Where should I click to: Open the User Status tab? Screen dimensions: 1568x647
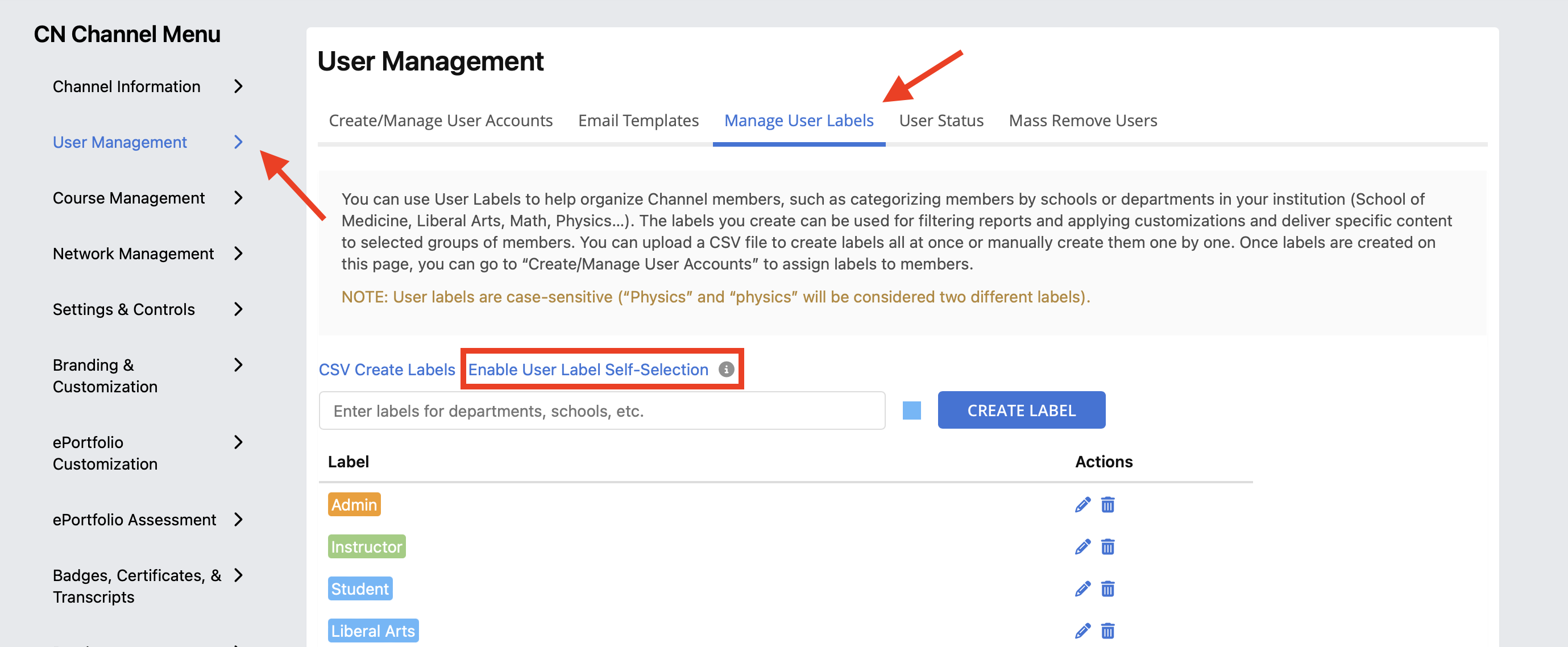click(941, 120)
